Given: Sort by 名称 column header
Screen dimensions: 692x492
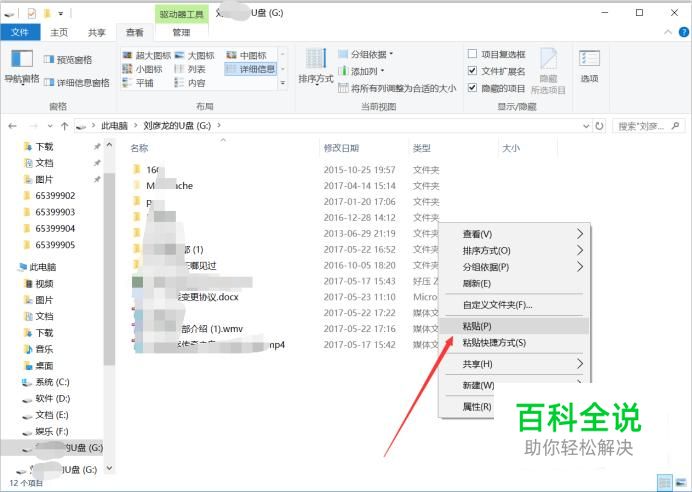Looking at the screenshot, I should coord(139,148).
